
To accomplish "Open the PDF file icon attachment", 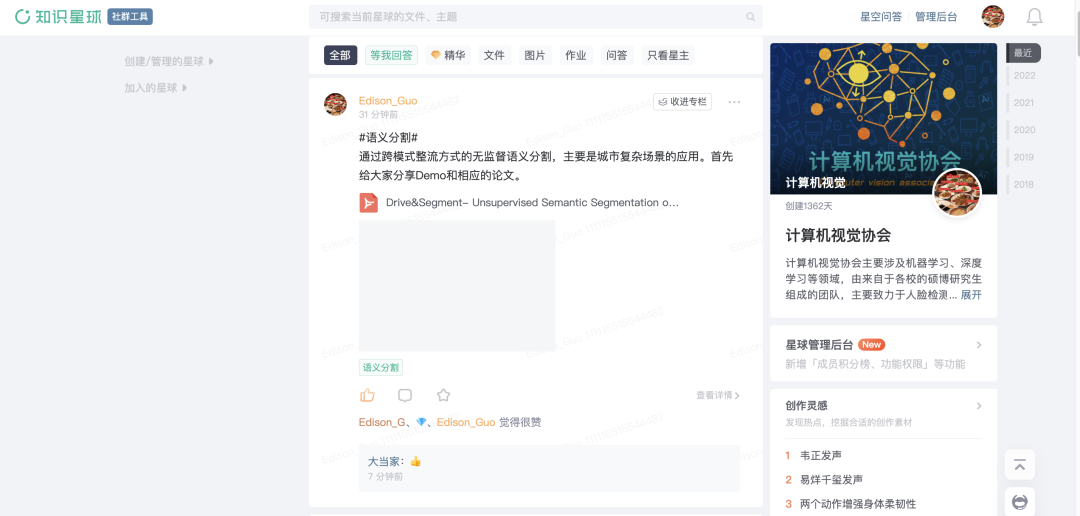I will pyautogui.click(x=368, y=203).
